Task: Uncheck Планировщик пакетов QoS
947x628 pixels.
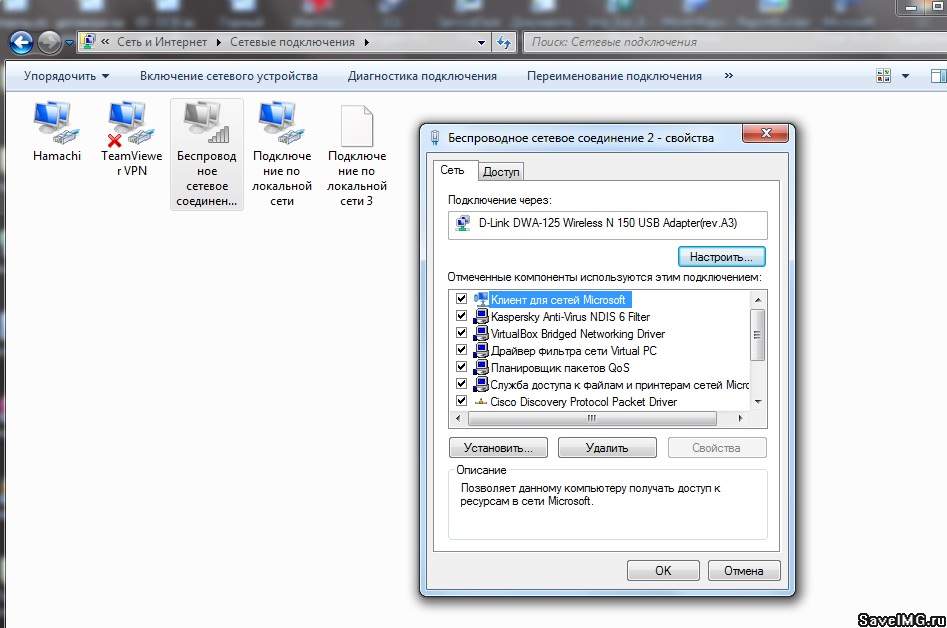Action: tap(461, 367)
